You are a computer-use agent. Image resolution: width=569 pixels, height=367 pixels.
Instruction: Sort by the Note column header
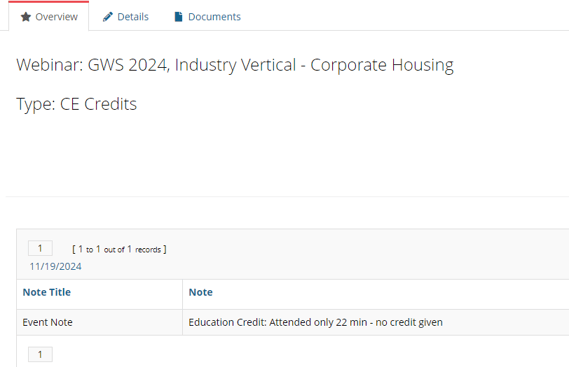pyautogui.click(x=201, y=292)
